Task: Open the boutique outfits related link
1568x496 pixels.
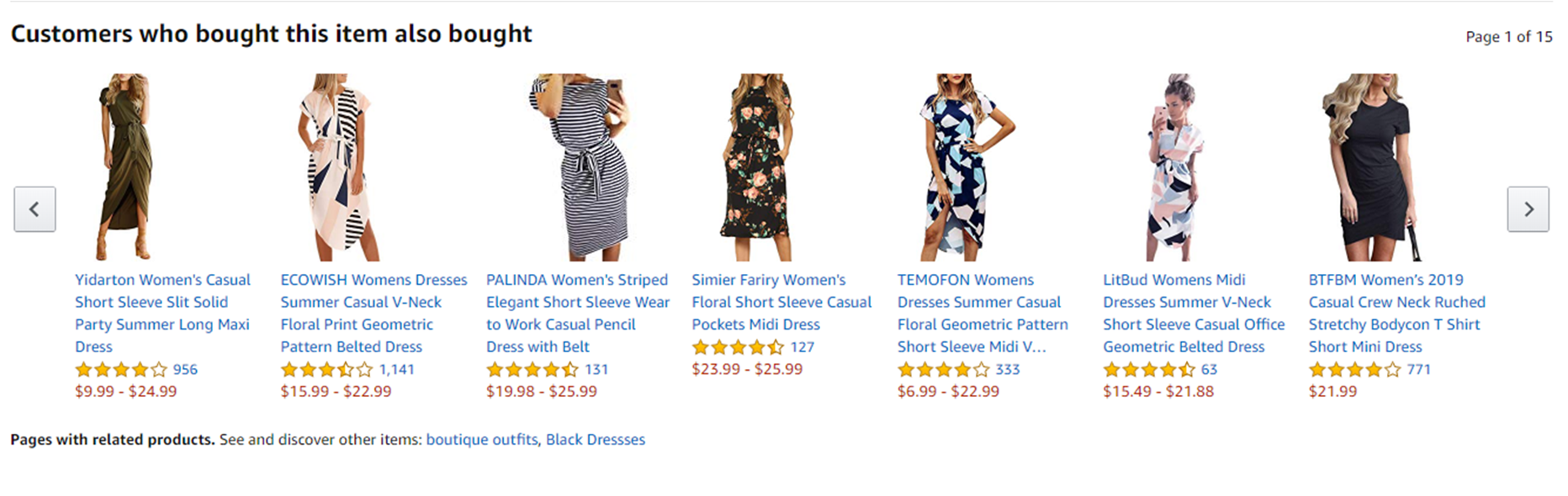Action: click(481, 440)
